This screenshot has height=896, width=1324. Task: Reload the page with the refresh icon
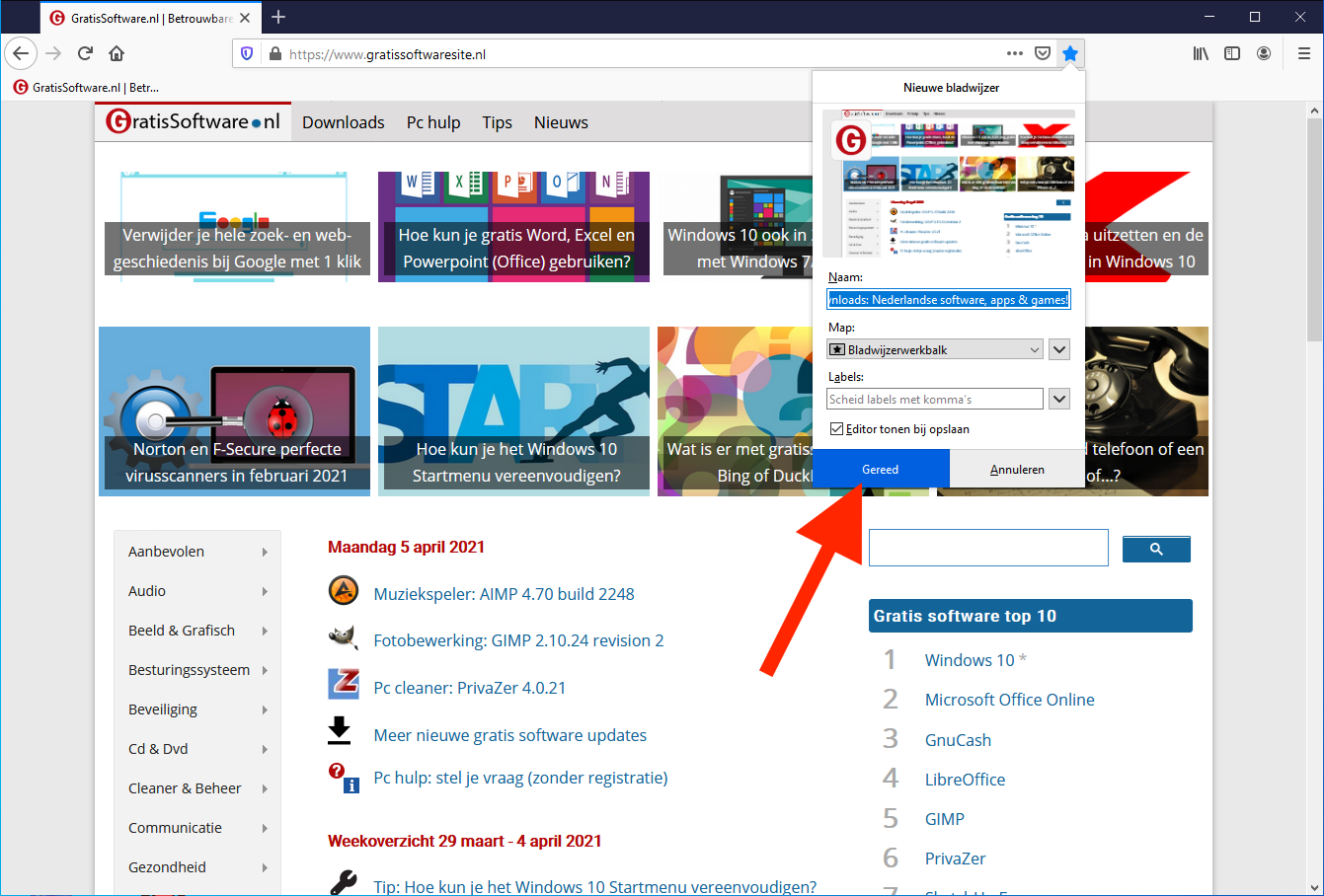pos(85,53)
